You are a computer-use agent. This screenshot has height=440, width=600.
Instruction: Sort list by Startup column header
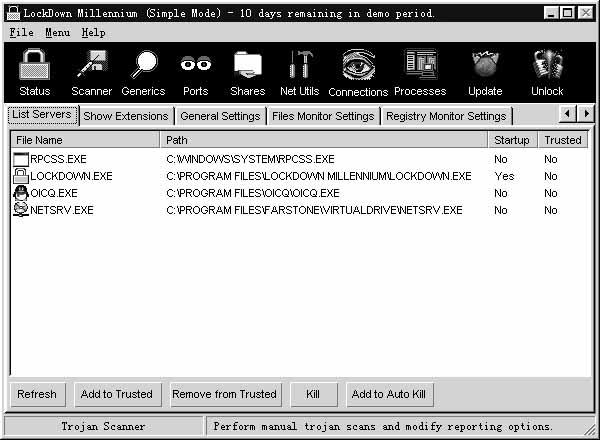coord(512,140)
